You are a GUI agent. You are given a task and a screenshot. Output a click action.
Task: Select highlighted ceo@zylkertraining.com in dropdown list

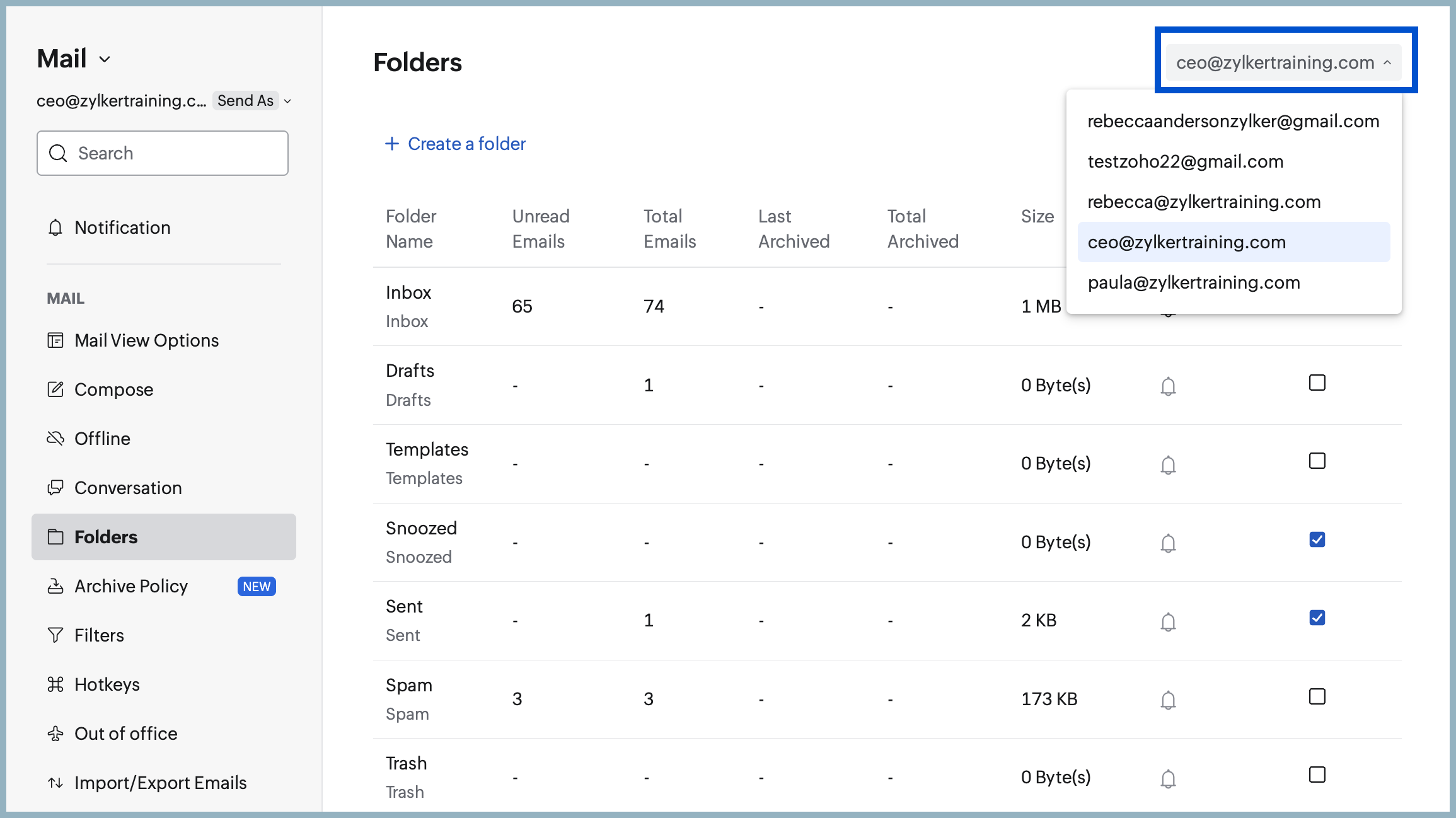1234,242
